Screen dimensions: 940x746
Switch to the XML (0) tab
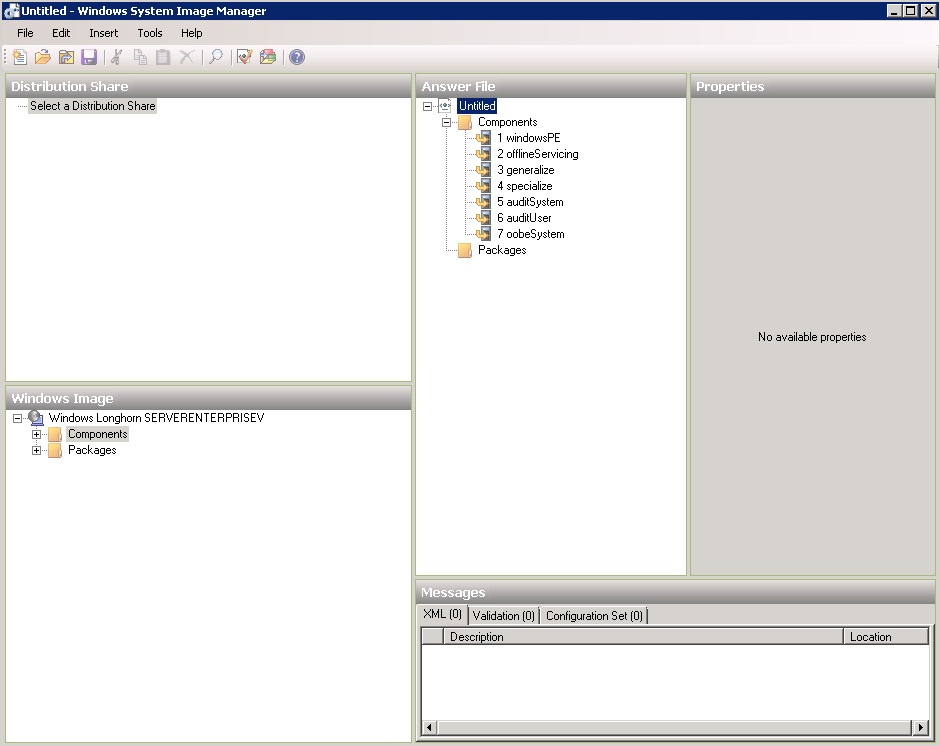(442, 615)
